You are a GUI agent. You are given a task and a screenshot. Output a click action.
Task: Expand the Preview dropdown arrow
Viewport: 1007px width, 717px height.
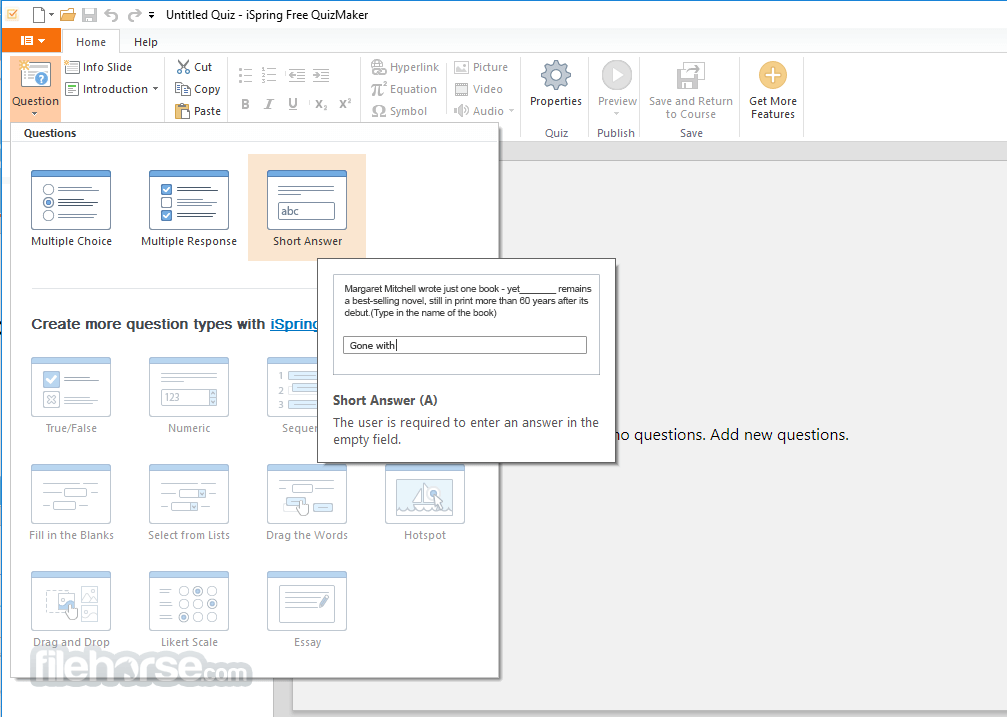tap(617, 114)
